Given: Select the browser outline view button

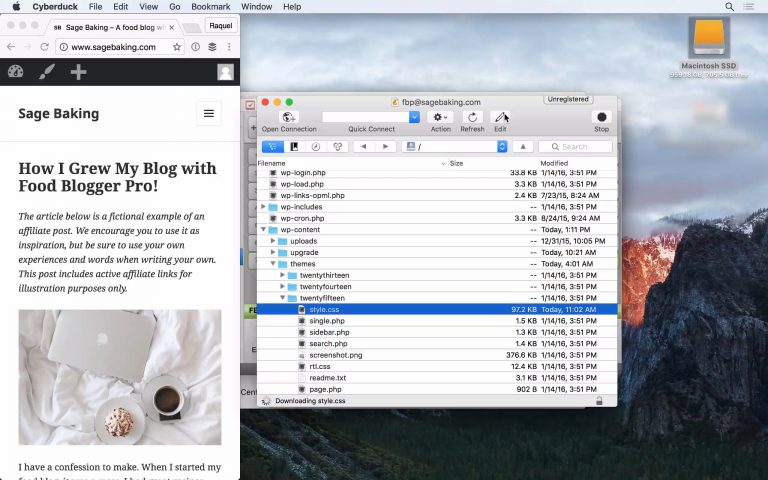Looking at the screenshot, I should [x=273, y=146].
